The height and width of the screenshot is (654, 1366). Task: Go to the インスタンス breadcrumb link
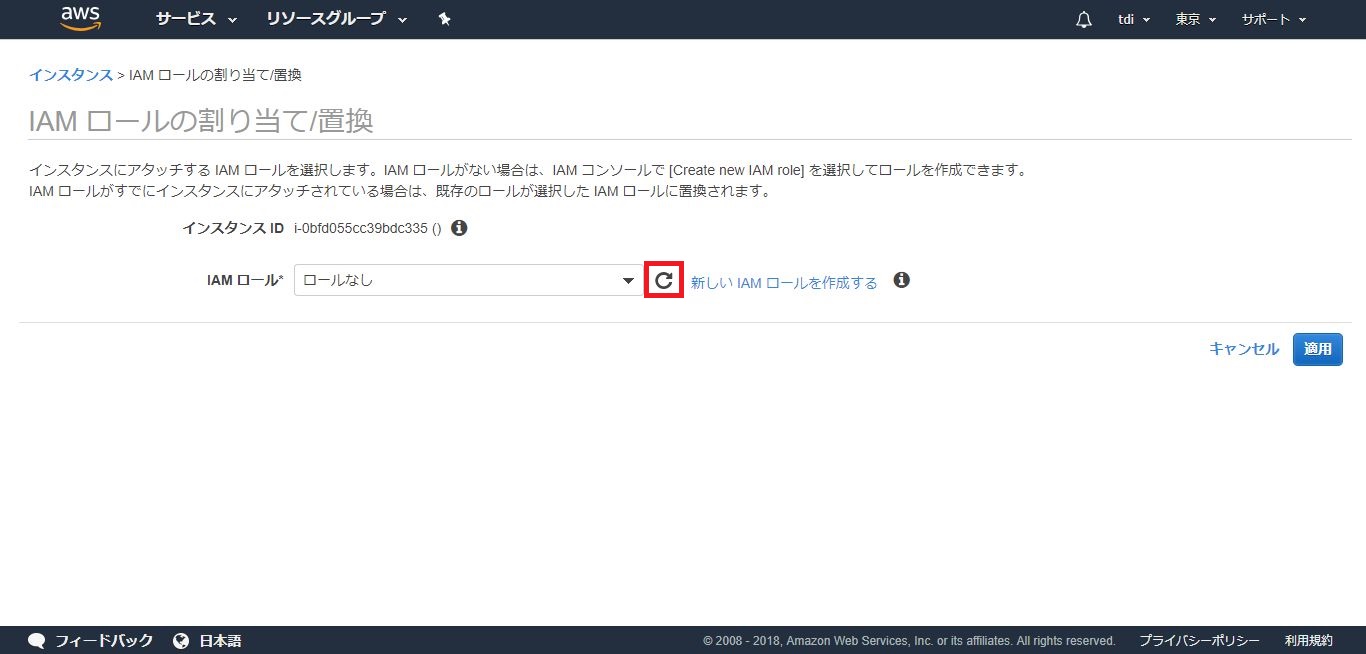[70, 75]
